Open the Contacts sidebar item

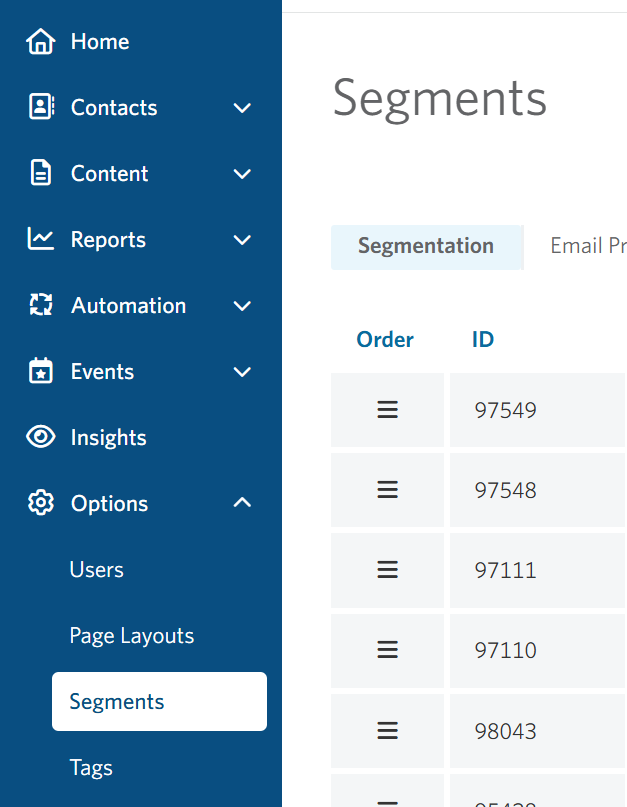114,108
